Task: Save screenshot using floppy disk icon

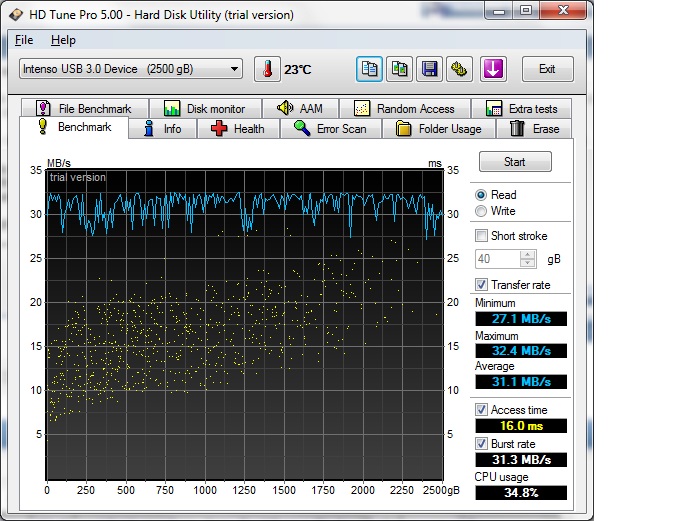Action: pyautogui.click(x=430, y=69)
